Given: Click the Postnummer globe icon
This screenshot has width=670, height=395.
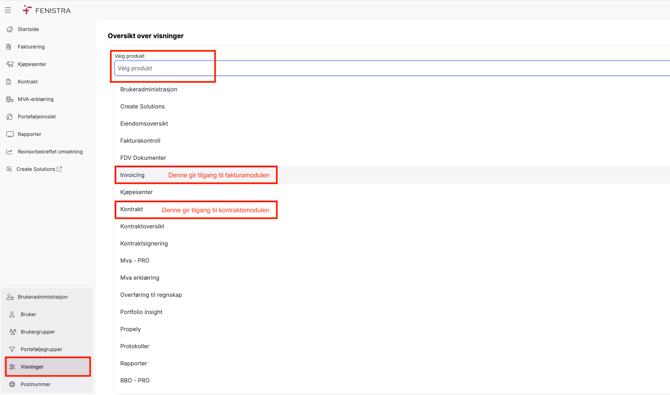Looking at the screenshot, I should [x=12, y=384].
